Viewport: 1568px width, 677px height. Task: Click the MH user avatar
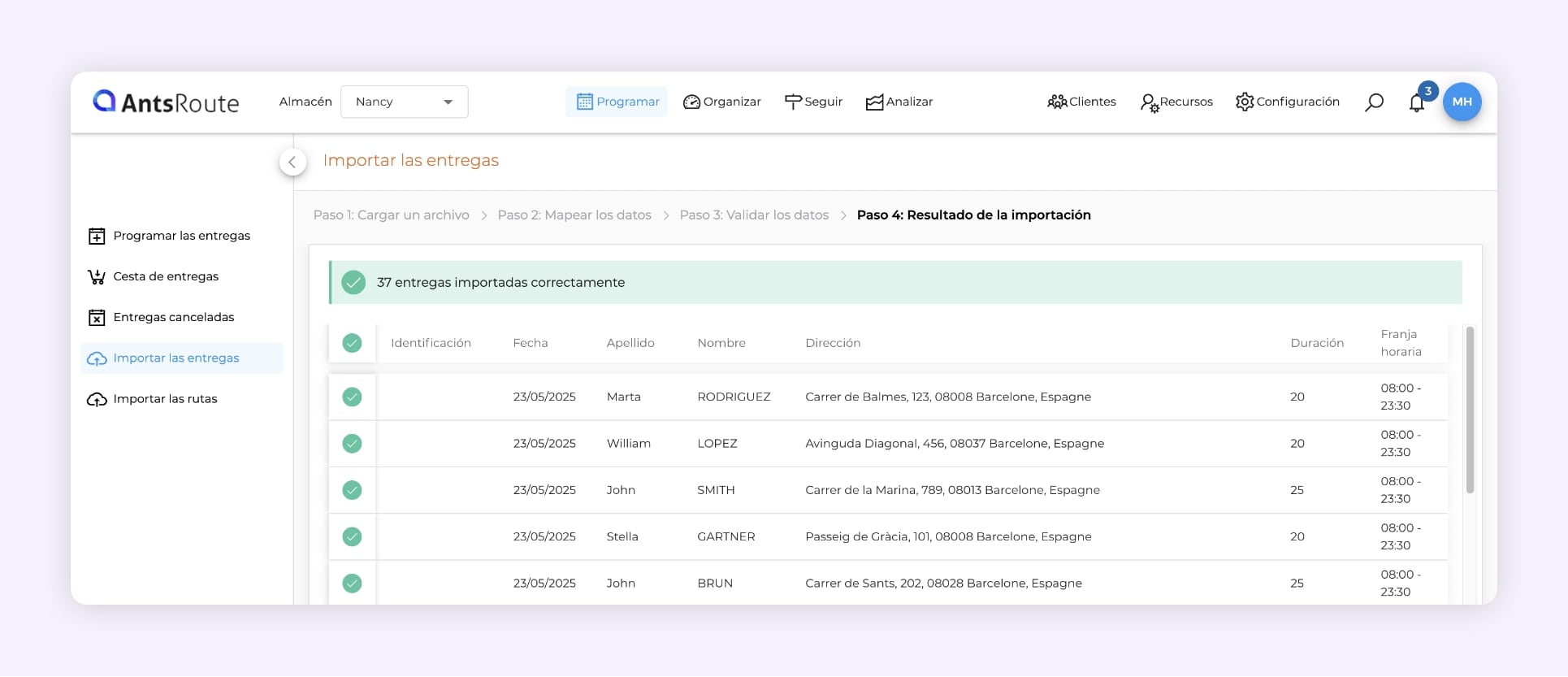click(x=1462, y=102)
